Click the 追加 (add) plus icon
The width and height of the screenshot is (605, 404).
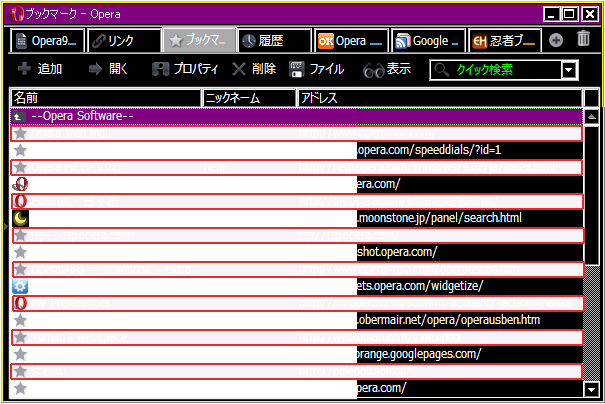(x=24, y=69)
